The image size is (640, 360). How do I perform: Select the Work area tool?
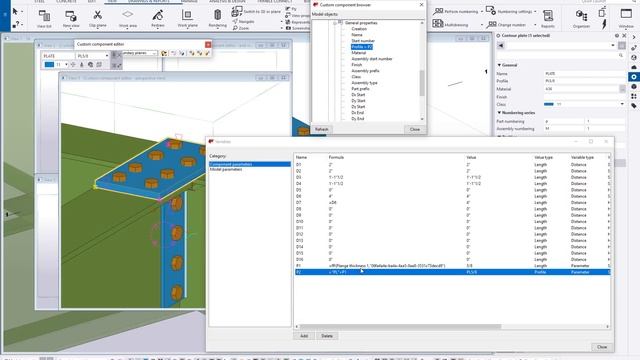point(128,18)
